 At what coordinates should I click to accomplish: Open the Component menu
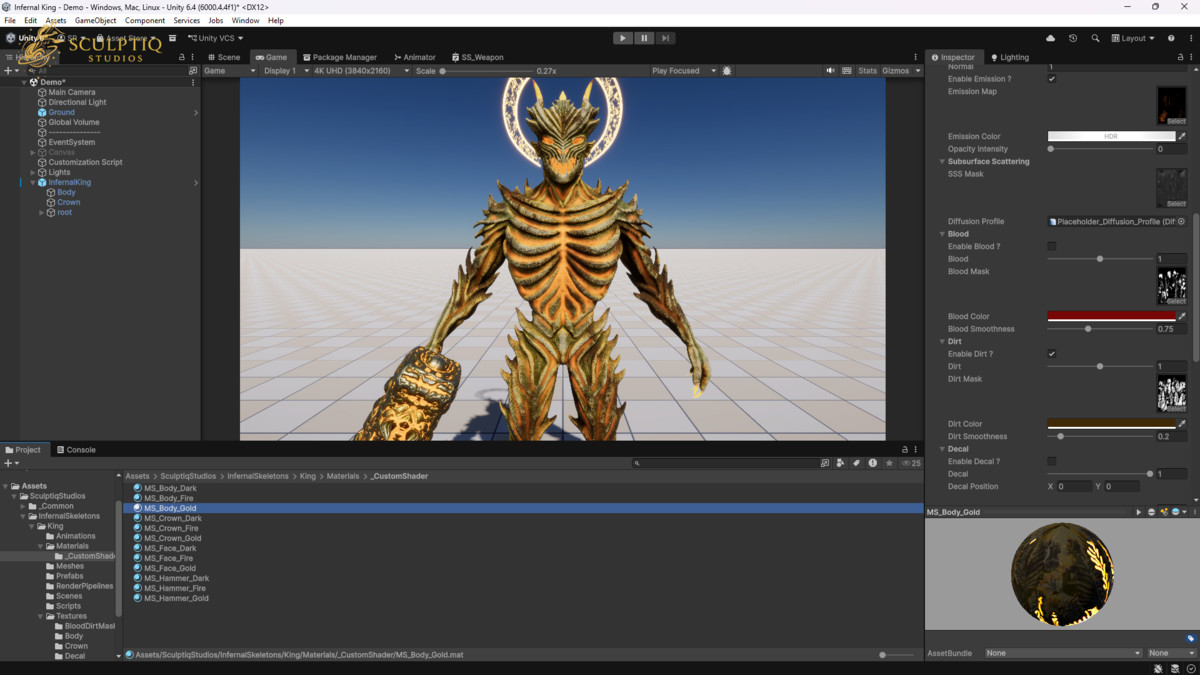point(145,20)
